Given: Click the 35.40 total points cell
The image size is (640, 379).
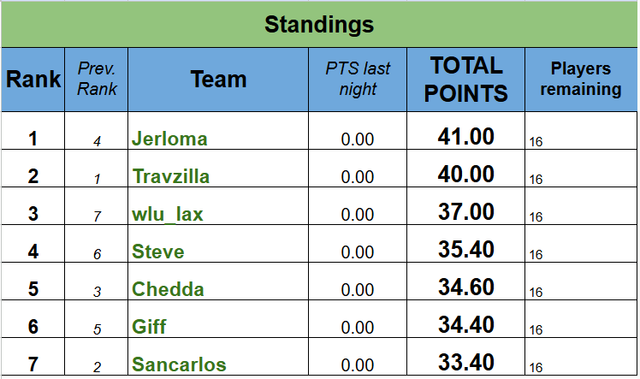Looking at the screenshot, I should pyautogui.click(x=466, y=244).
